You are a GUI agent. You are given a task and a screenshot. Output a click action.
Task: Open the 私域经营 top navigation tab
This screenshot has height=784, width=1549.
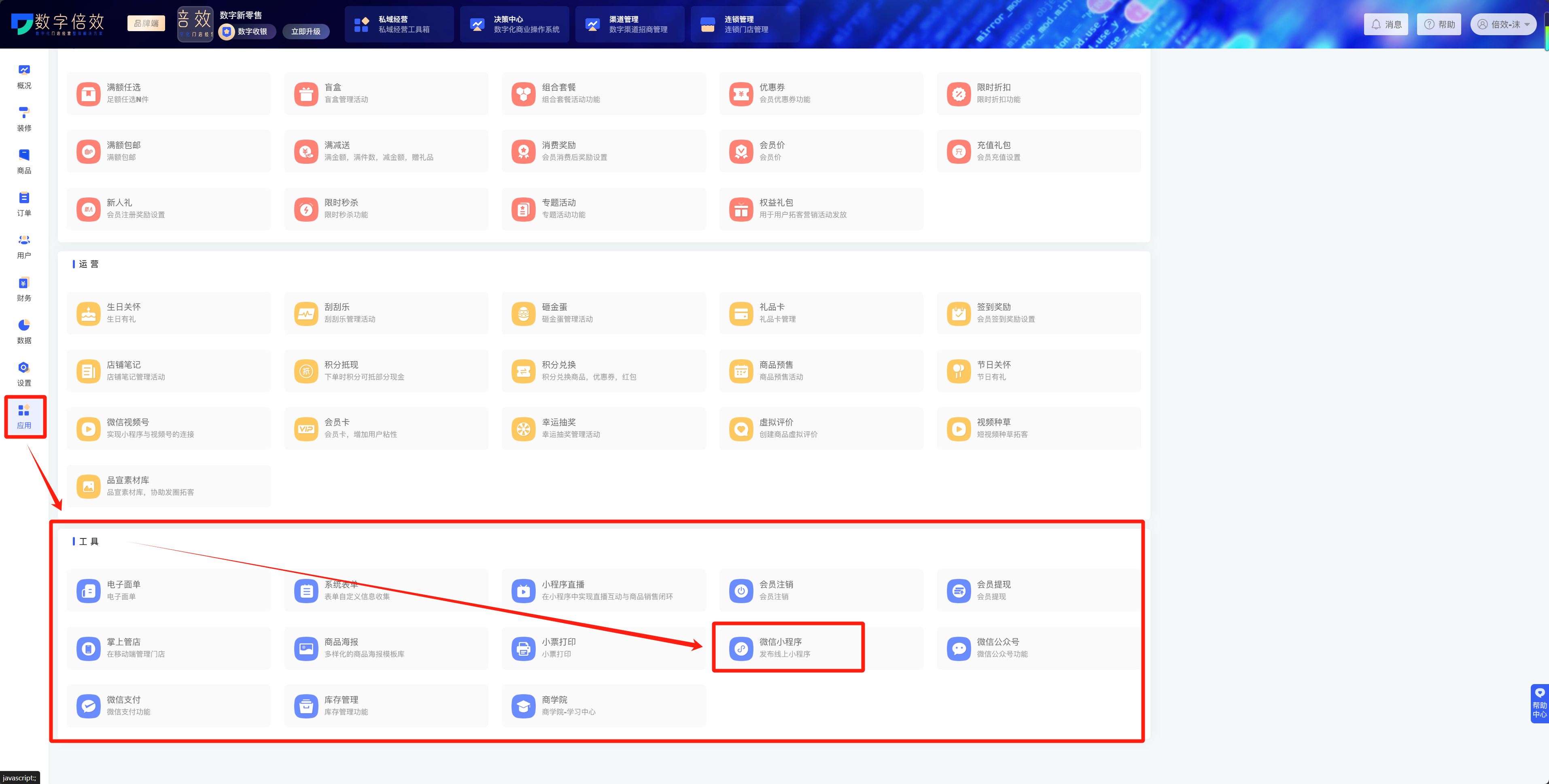pyautogui.click(x=399, y=24)
